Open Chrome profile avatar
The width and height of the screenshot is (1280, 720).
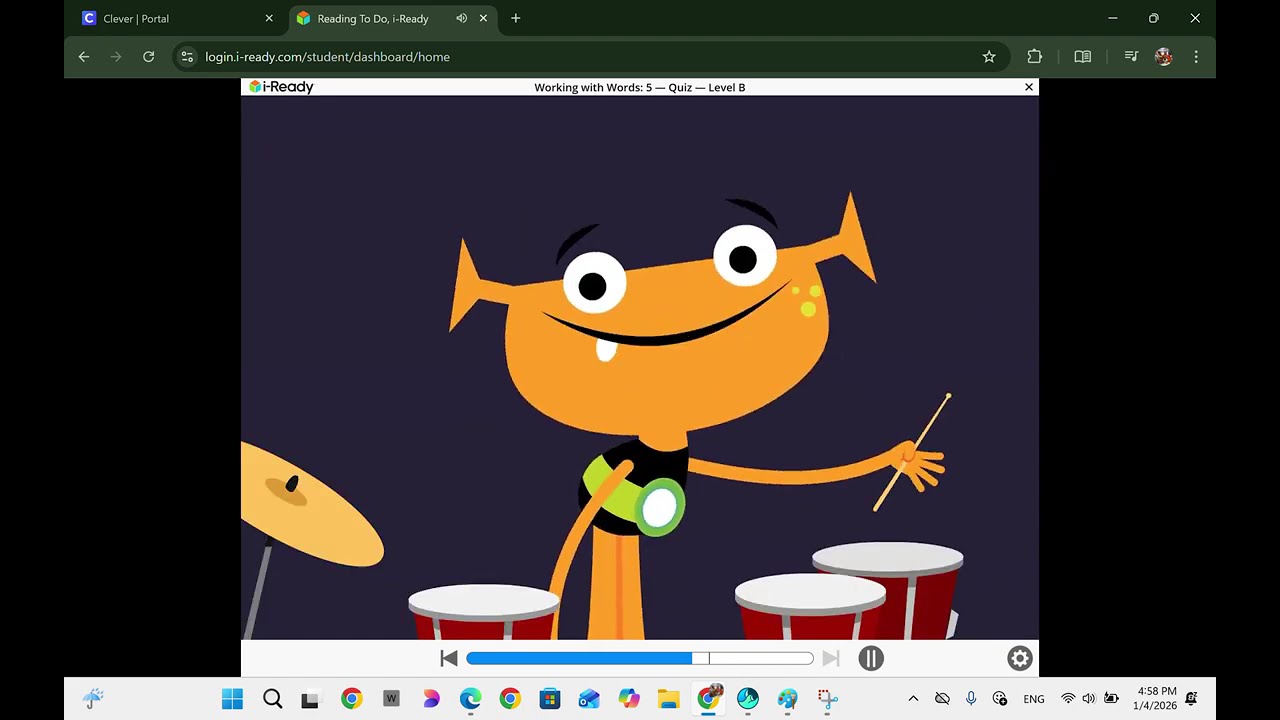pos(1163,57)
